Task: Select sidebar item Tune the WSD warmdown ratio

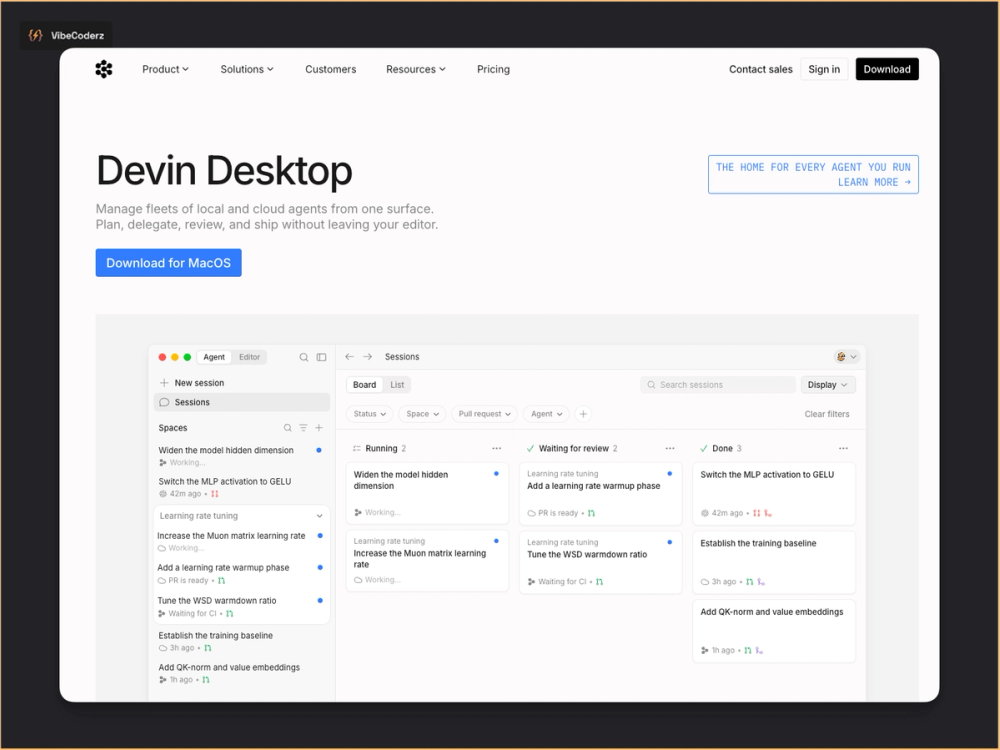Action: coord(242,607)
